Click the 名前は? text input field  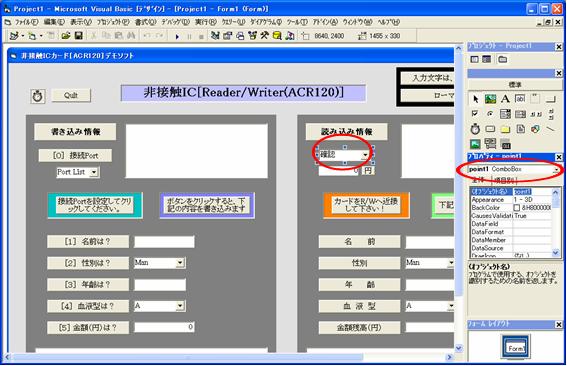[165, 242]
